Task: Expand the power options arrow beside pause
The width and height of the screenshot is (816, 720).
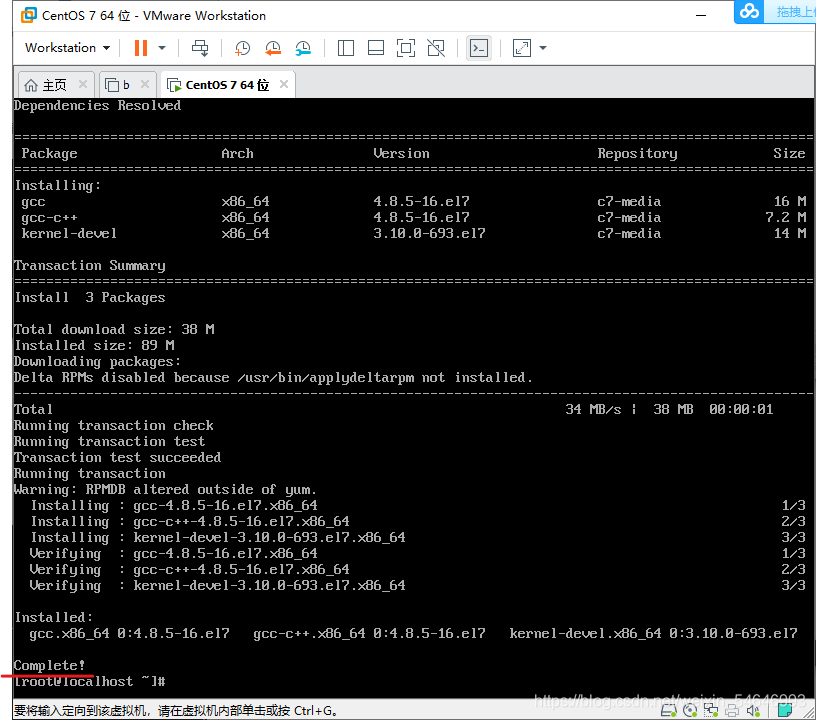Action: pyautogui.click(x=162, y=48)
